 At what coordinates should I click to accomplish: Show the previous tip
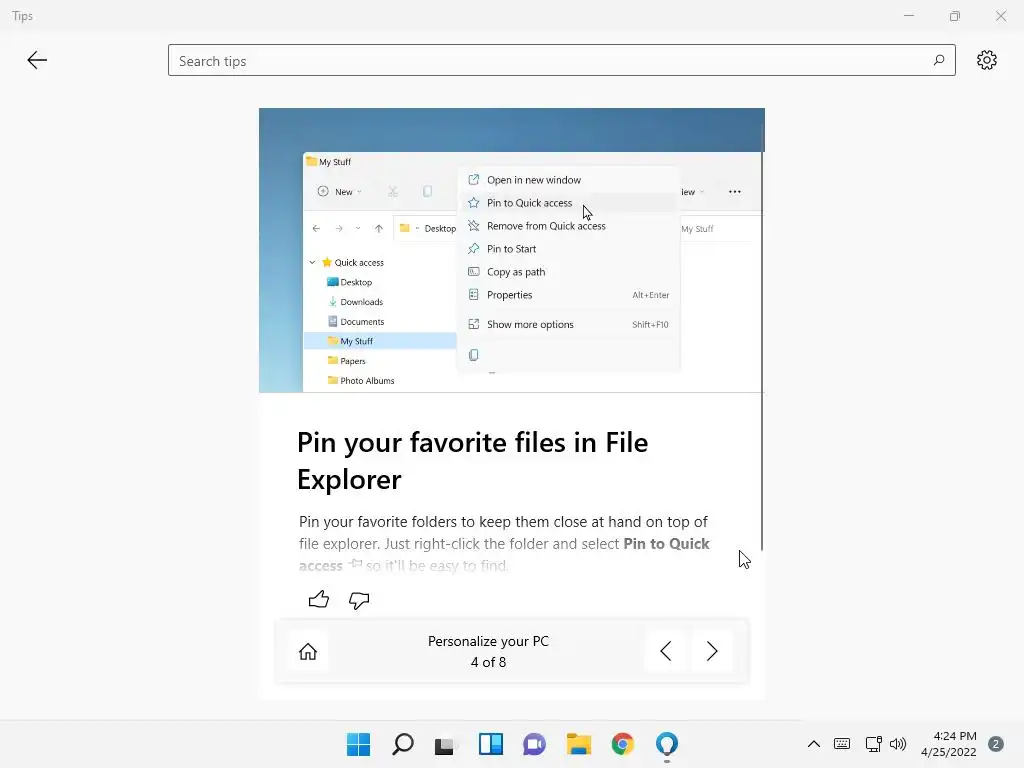point(665,651)
